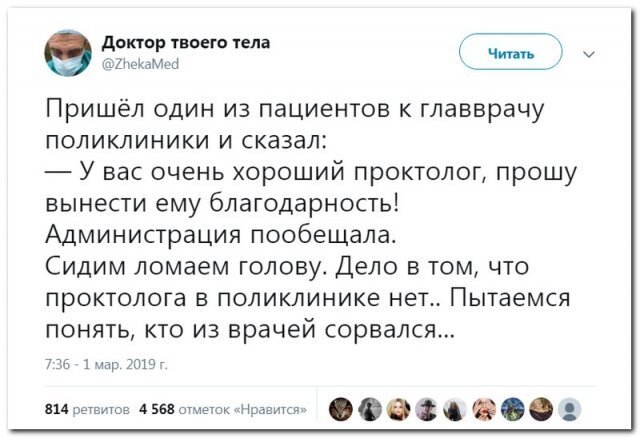The width and height of the screenshot is (640, 438).
Task: Open the author's masked-doctor profile avatar
Action: click(x=68, y=51)
